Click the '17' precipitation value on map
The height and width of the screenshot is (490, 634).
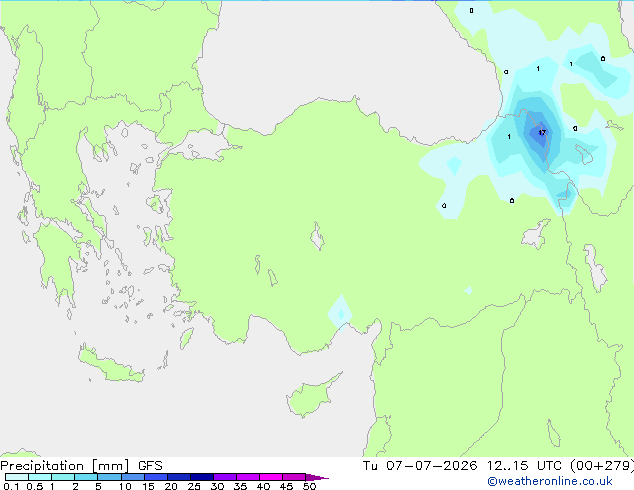[542, 132]
